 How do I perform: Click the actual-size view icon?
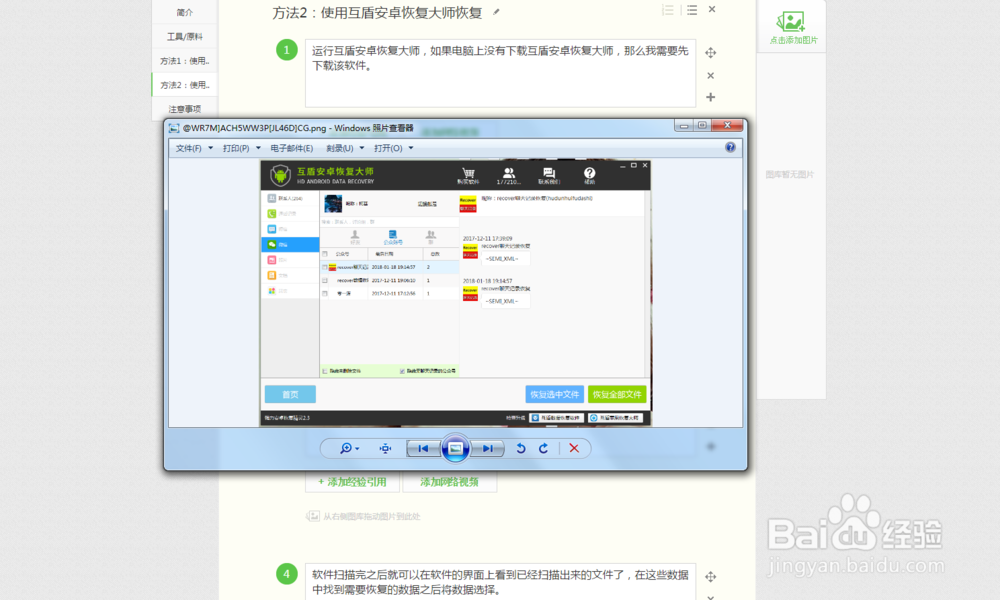coord(385,448)
